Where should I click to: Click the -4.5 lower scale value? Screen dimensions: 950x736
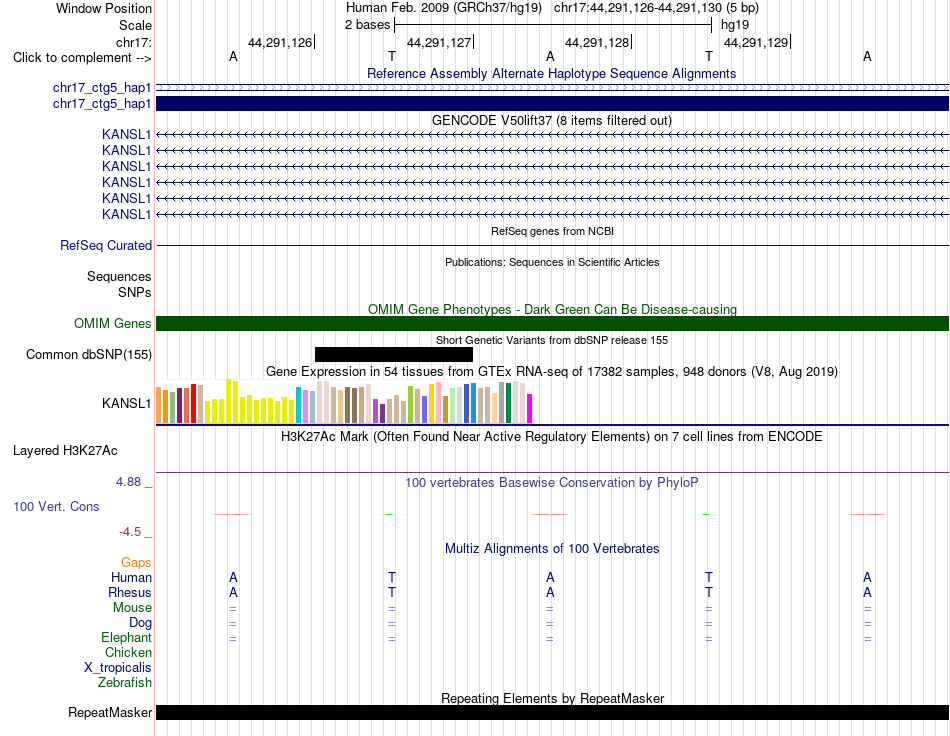pos(130,532)
